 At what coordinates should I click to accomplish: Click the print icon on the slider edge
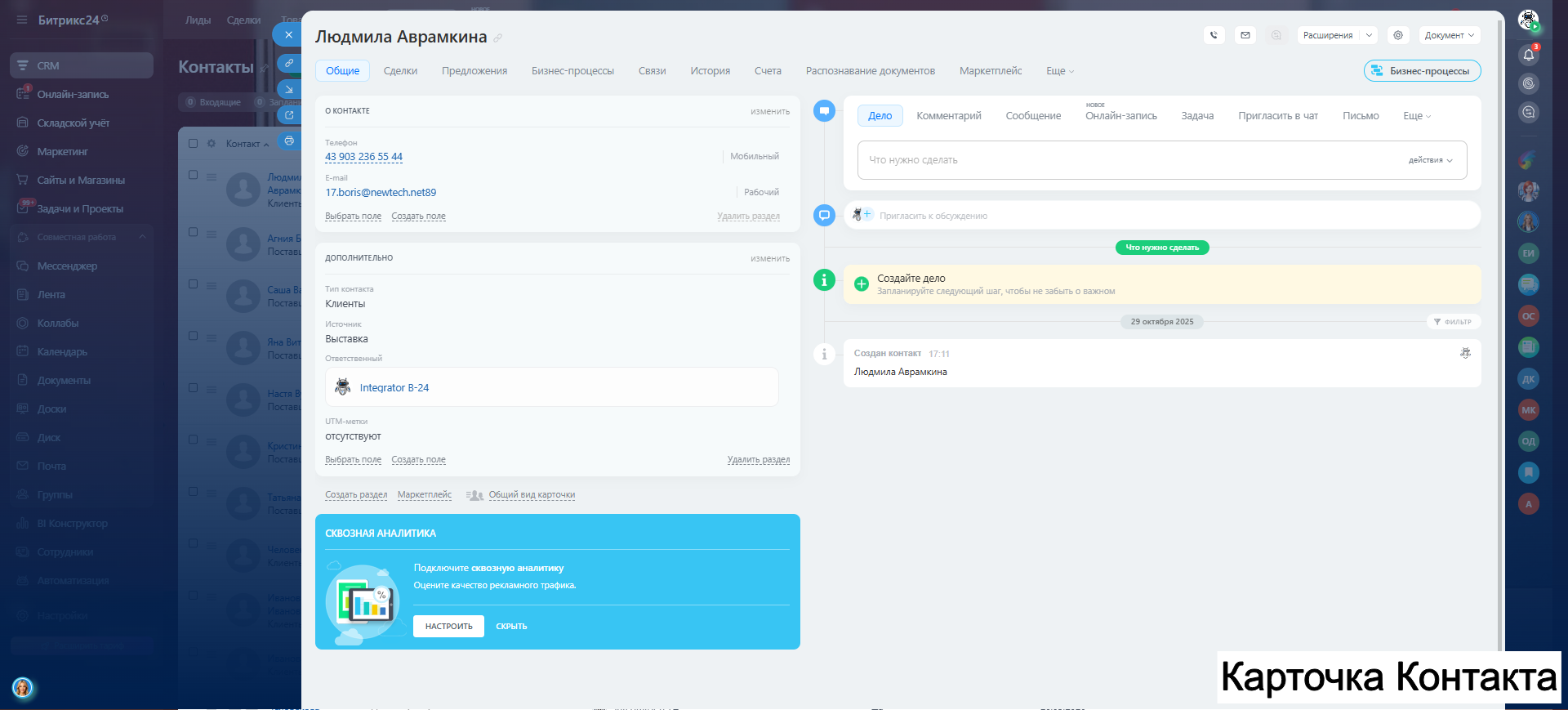click(x=289, y=141)
